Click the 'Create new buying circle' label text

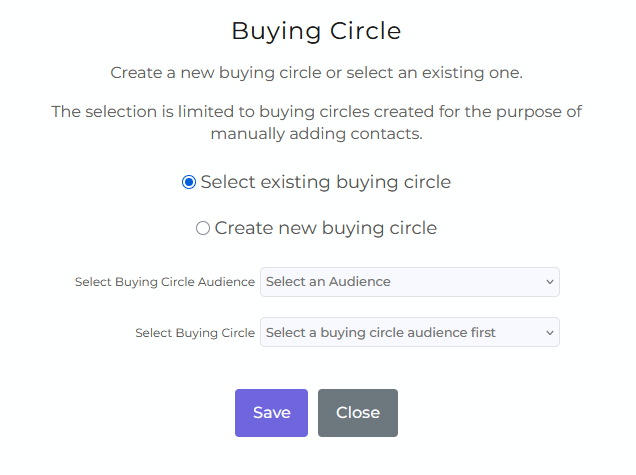point(326,228)
